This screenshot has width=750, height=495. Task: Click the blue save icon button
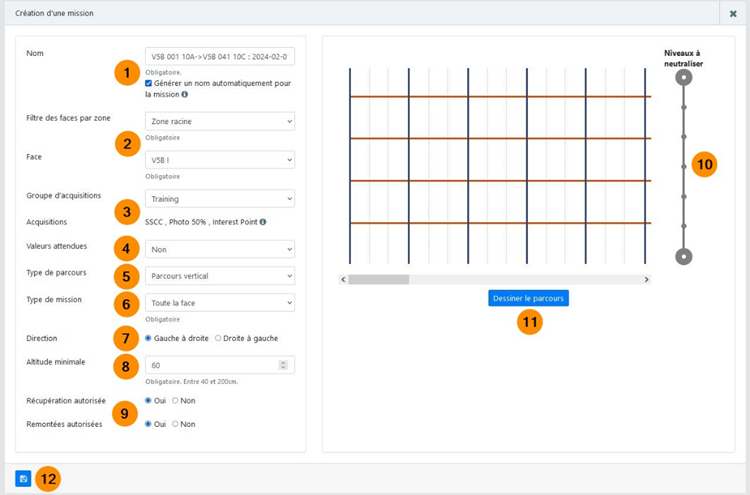coord(23,479)
